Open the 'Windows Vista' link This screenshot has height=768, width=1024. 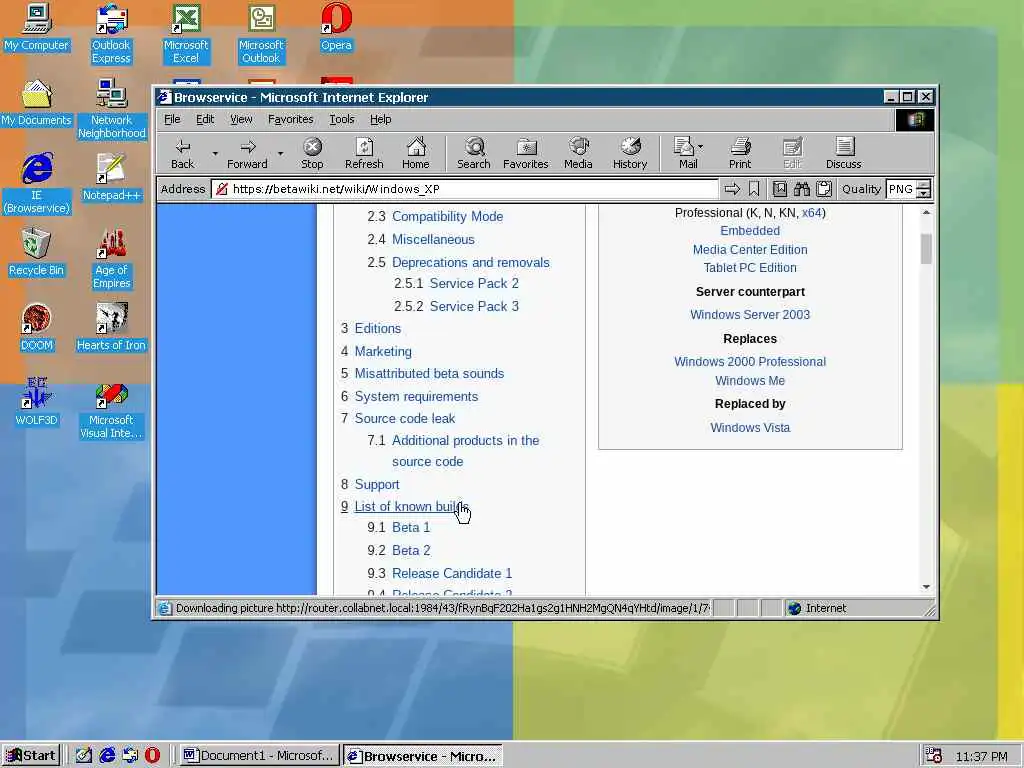point(750,428)
